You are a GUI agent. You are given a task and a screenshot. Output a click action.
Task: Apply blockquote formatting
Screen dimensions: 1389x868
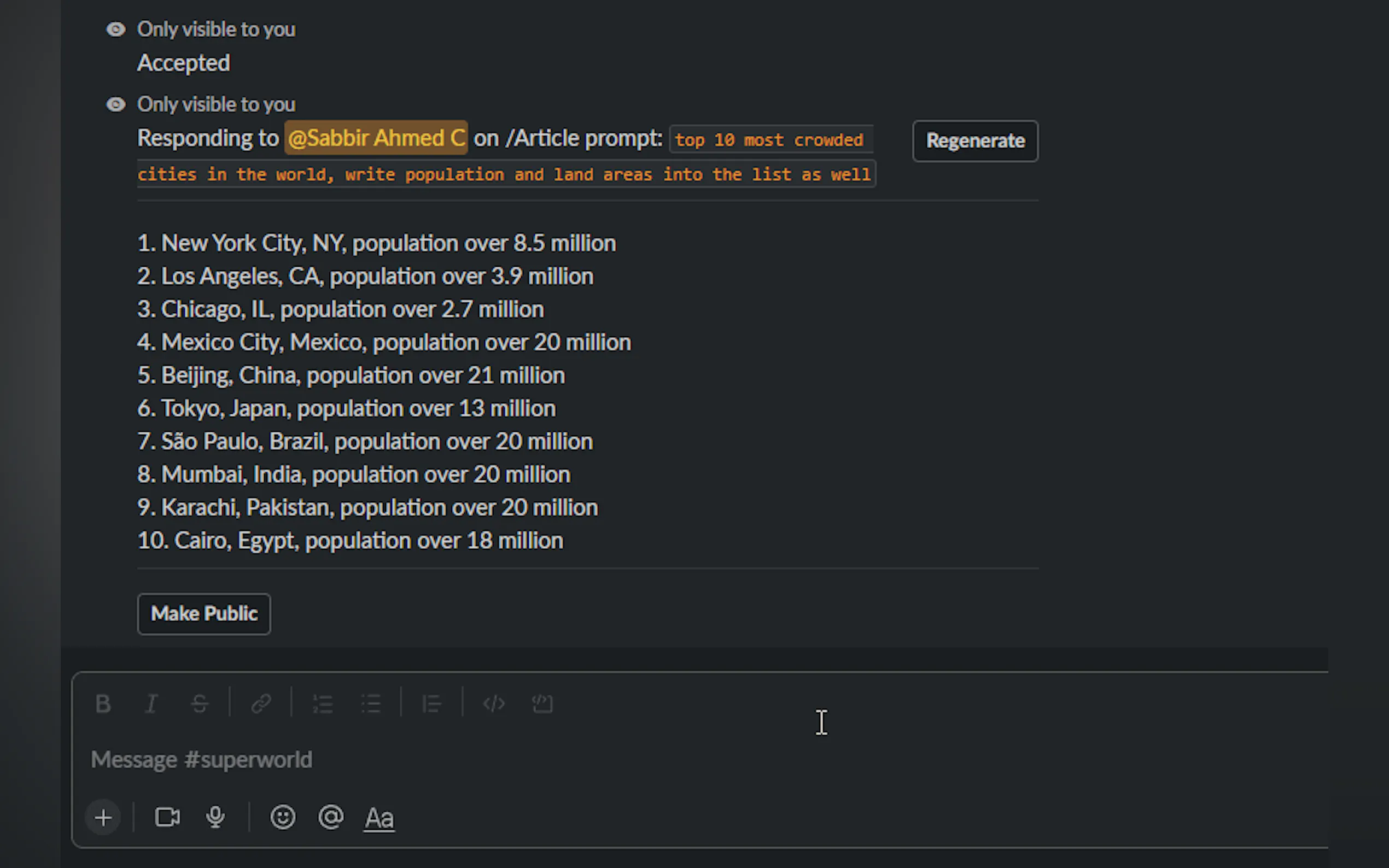pos(432,703)
